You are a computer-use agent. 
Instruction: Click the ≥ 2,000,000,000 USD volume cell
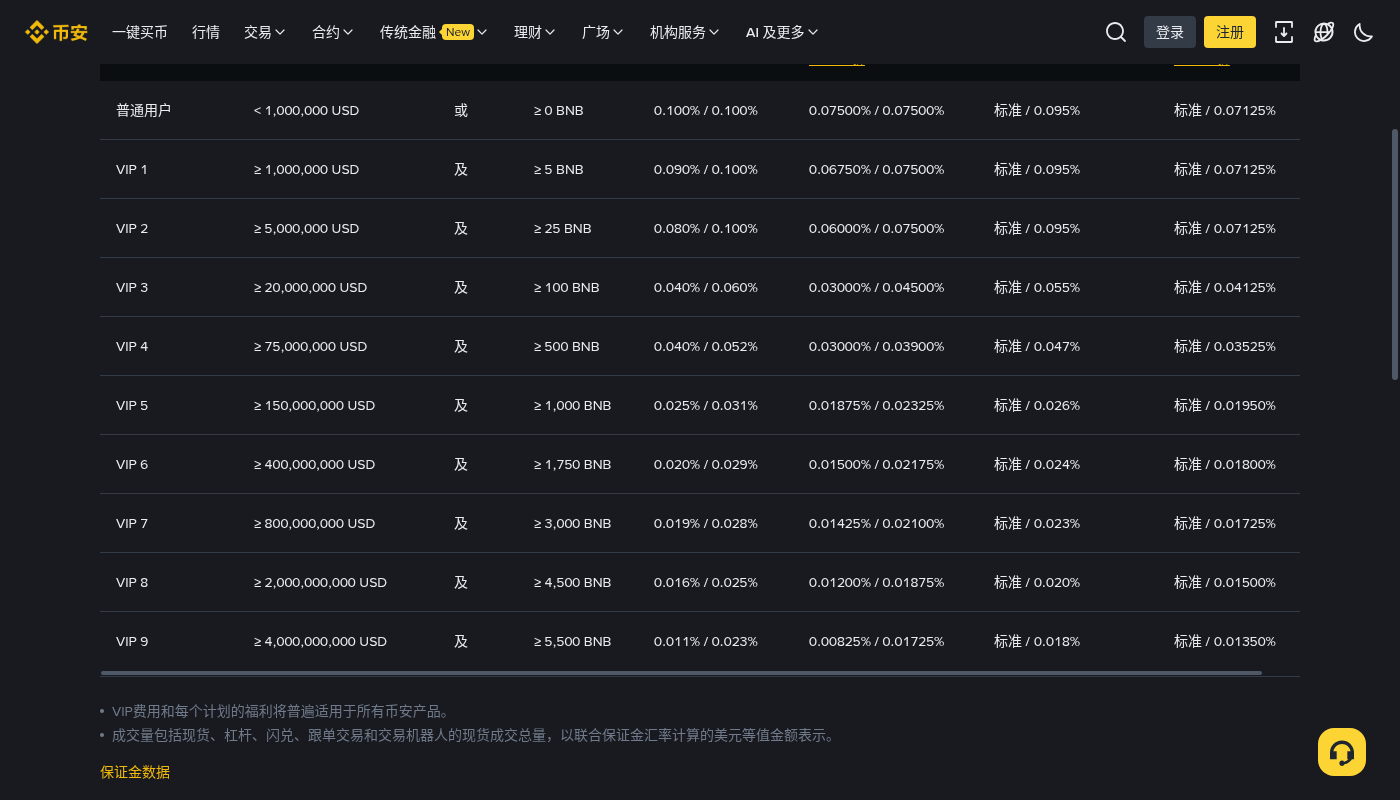click(321, 582)
